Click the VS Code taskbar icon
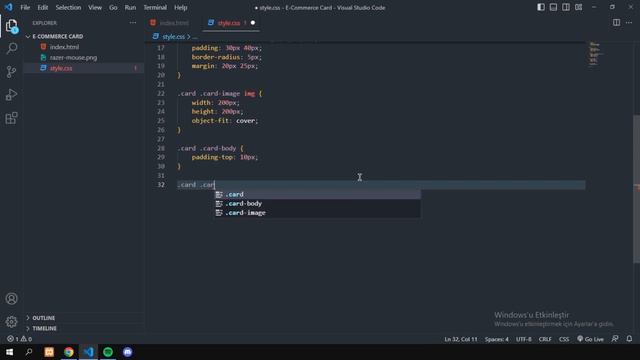 88,352
